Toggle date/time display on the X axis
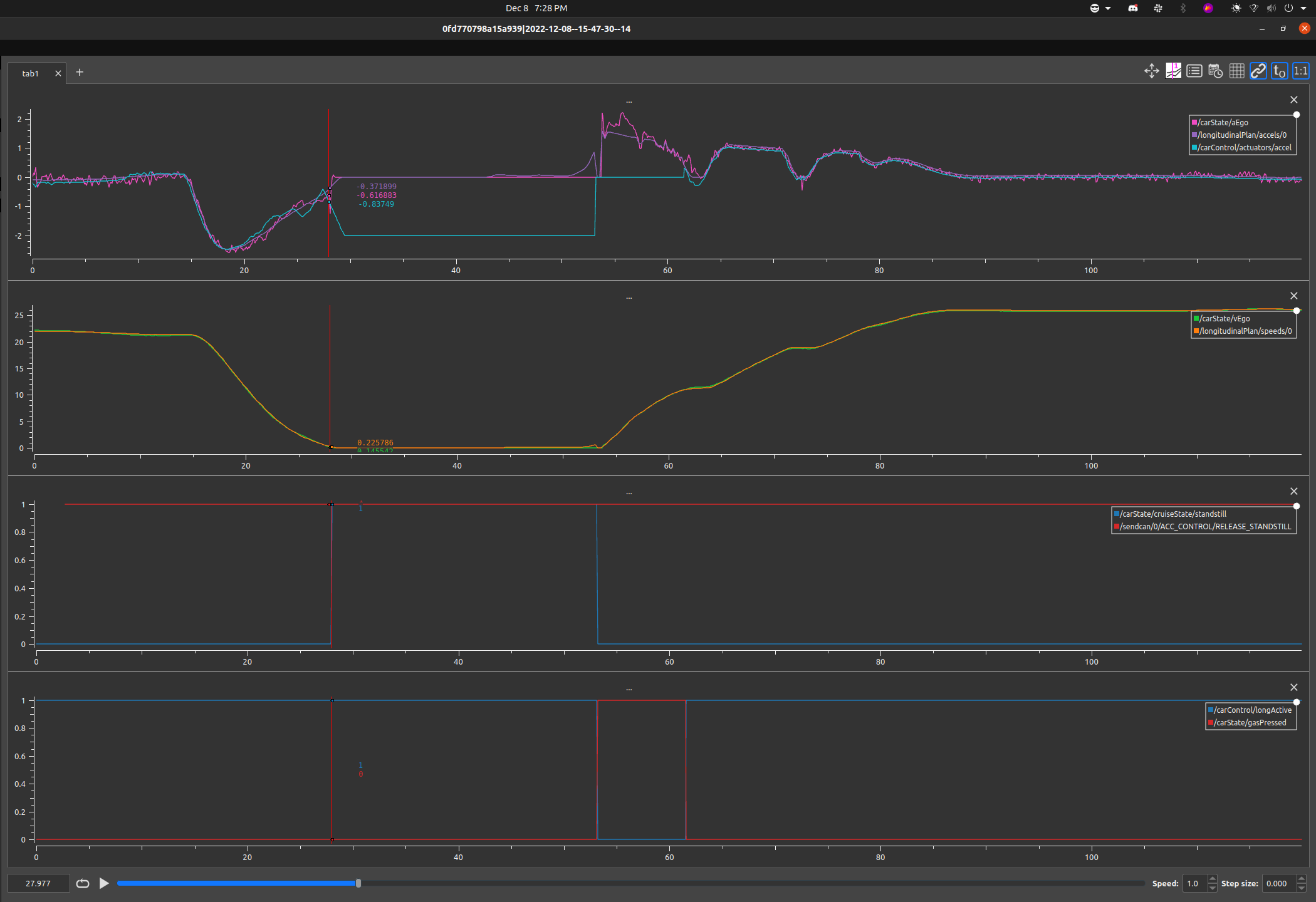 point(1215,71)
